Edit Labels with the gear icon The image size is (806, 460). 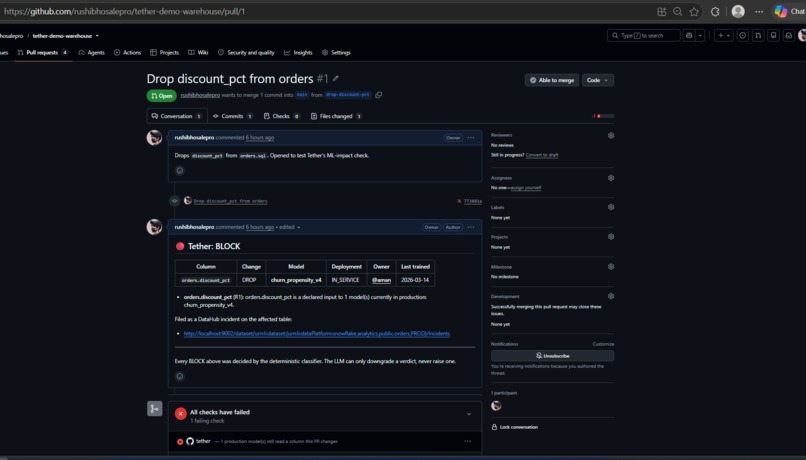[611, 207]
